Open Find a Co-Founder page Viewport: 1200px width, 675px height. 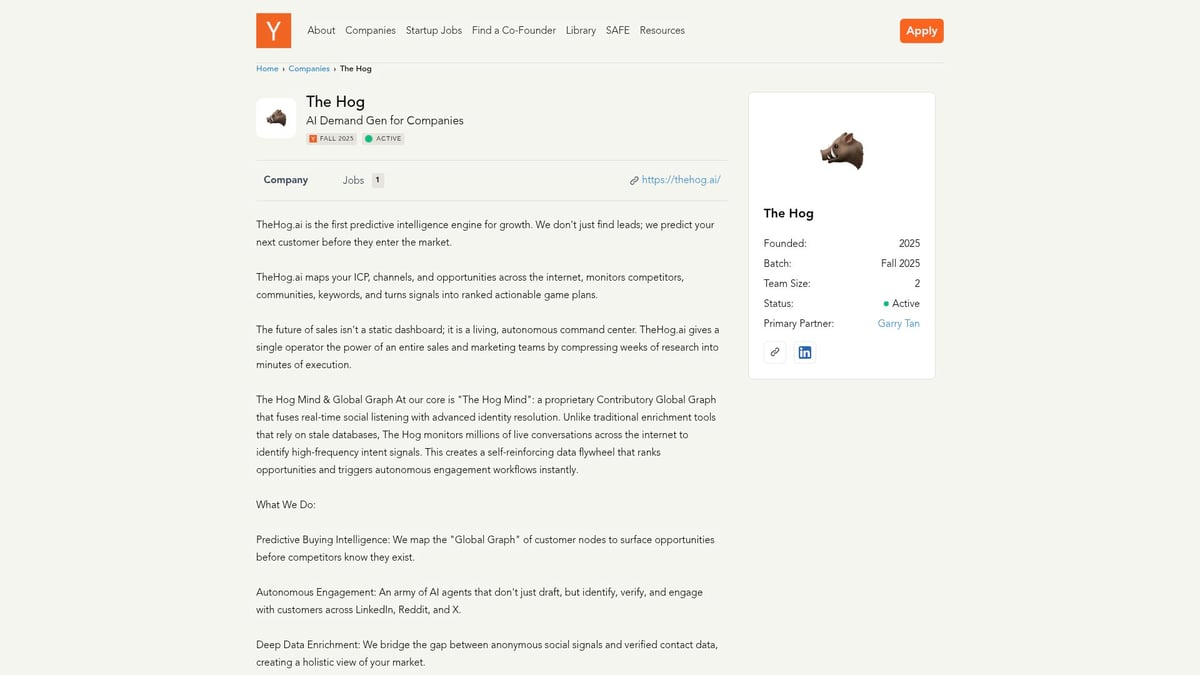tap(514, 31)
